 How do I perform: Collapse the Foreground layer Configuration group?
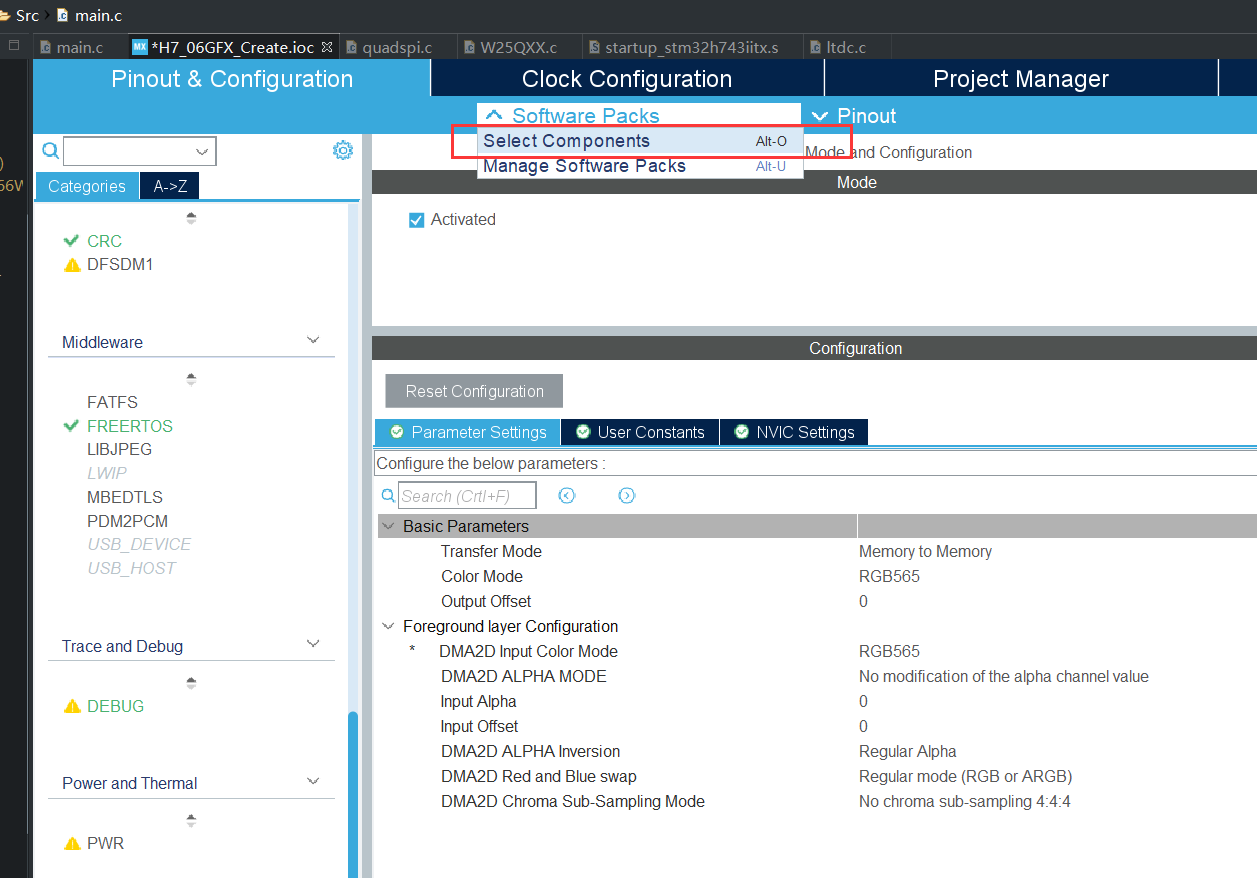pos(388,626)
